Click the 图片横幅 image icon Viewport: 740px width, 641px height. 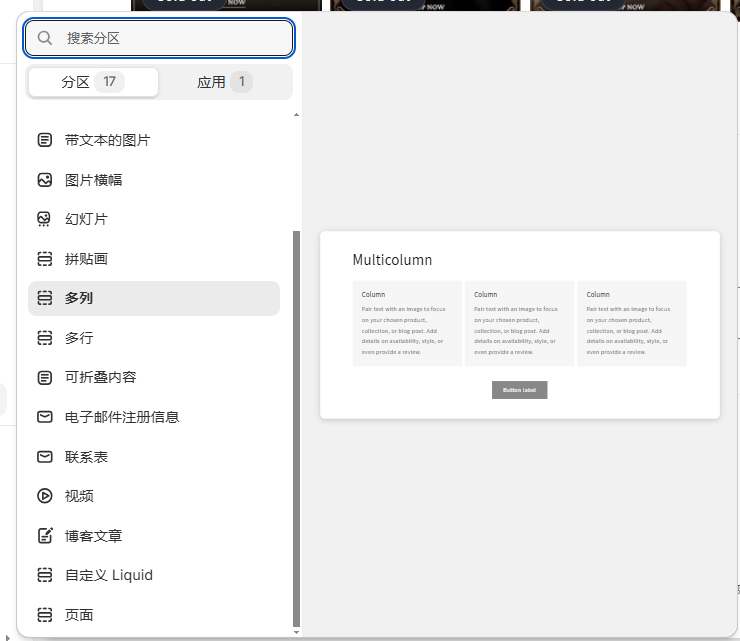(44, 180)
